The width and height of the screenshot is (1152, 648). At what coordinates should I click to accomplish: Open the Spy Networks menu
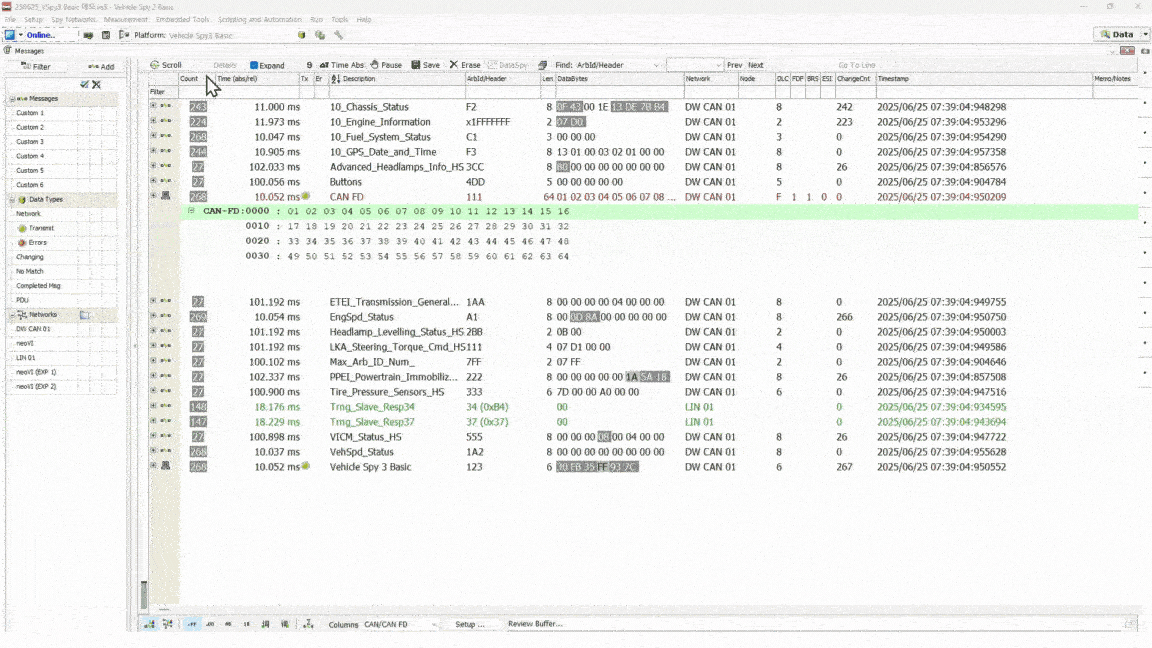point(73,19)
